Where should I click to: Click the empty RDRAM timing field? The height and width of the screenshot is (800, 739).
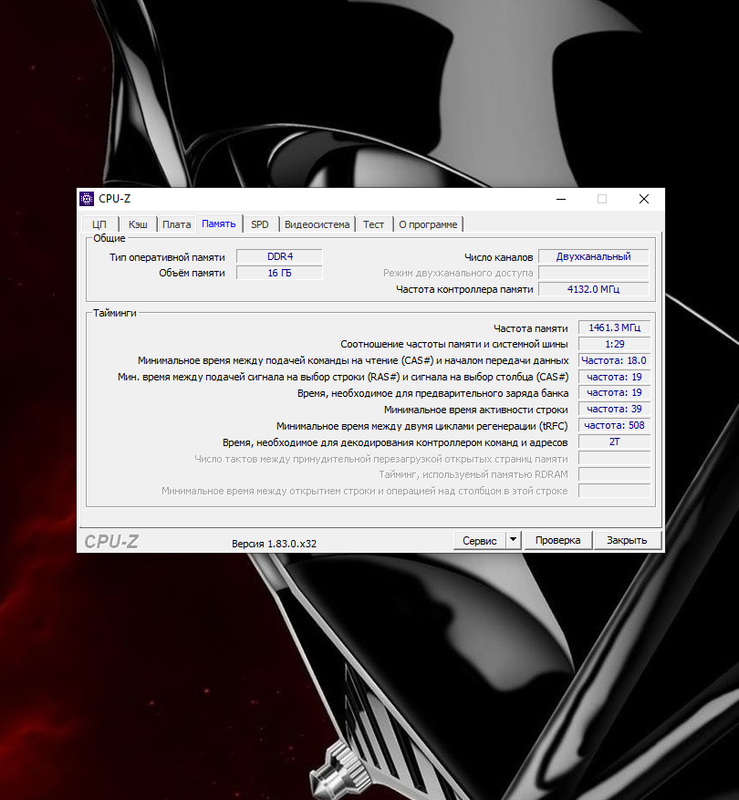tap(614, 474)
